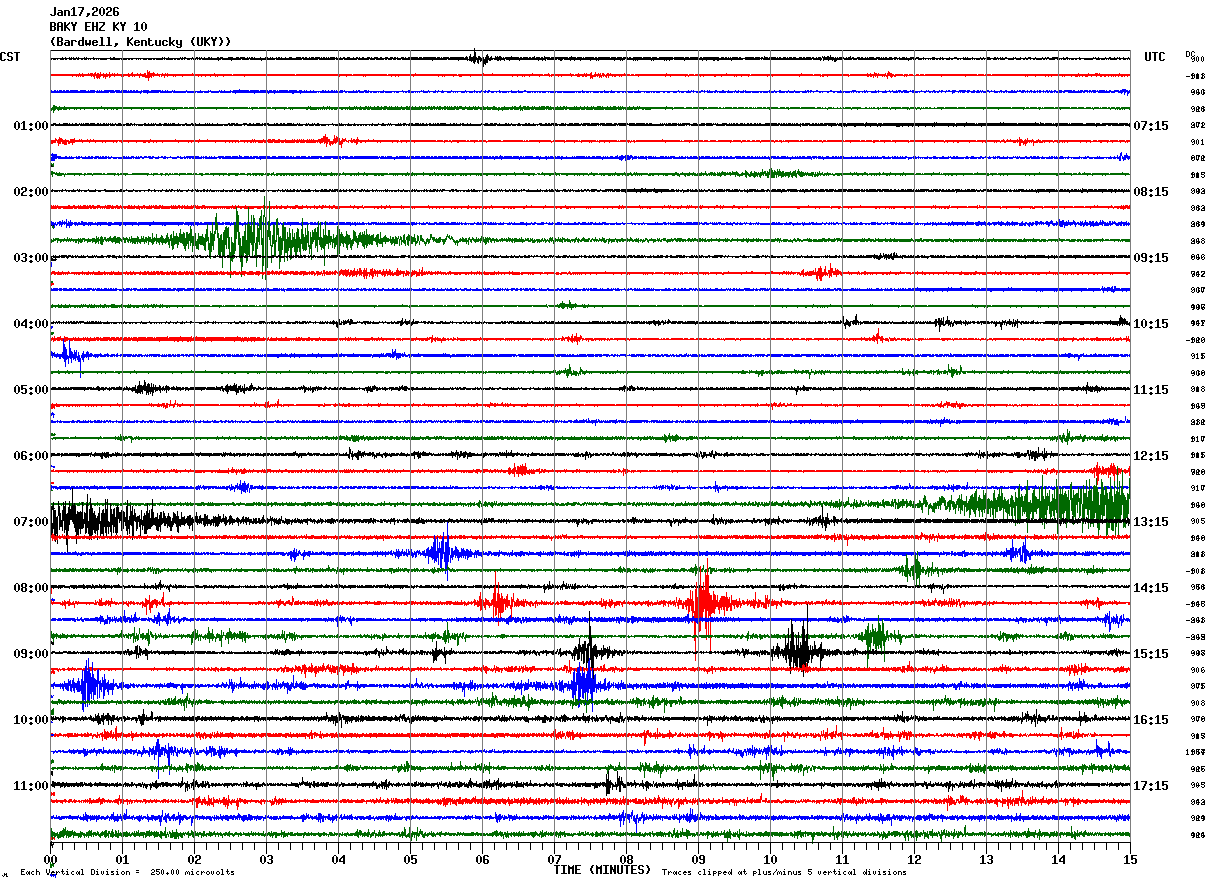1210x886 pixels.
Task: Select the 16:15 UTC time label
Action: [x=1151, y=720]
